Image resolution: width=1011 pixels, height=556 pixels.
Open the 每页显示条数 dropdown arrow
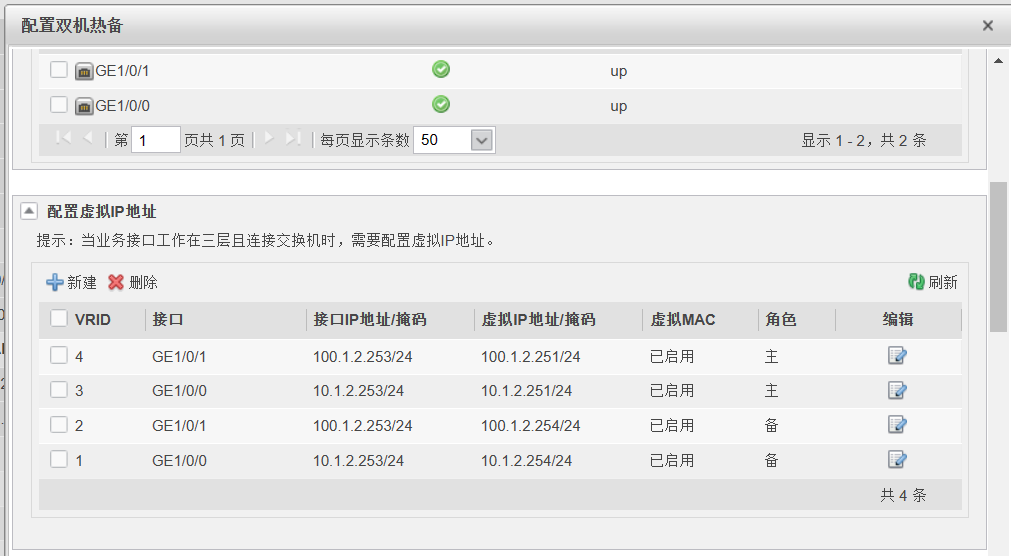[482, 140]
